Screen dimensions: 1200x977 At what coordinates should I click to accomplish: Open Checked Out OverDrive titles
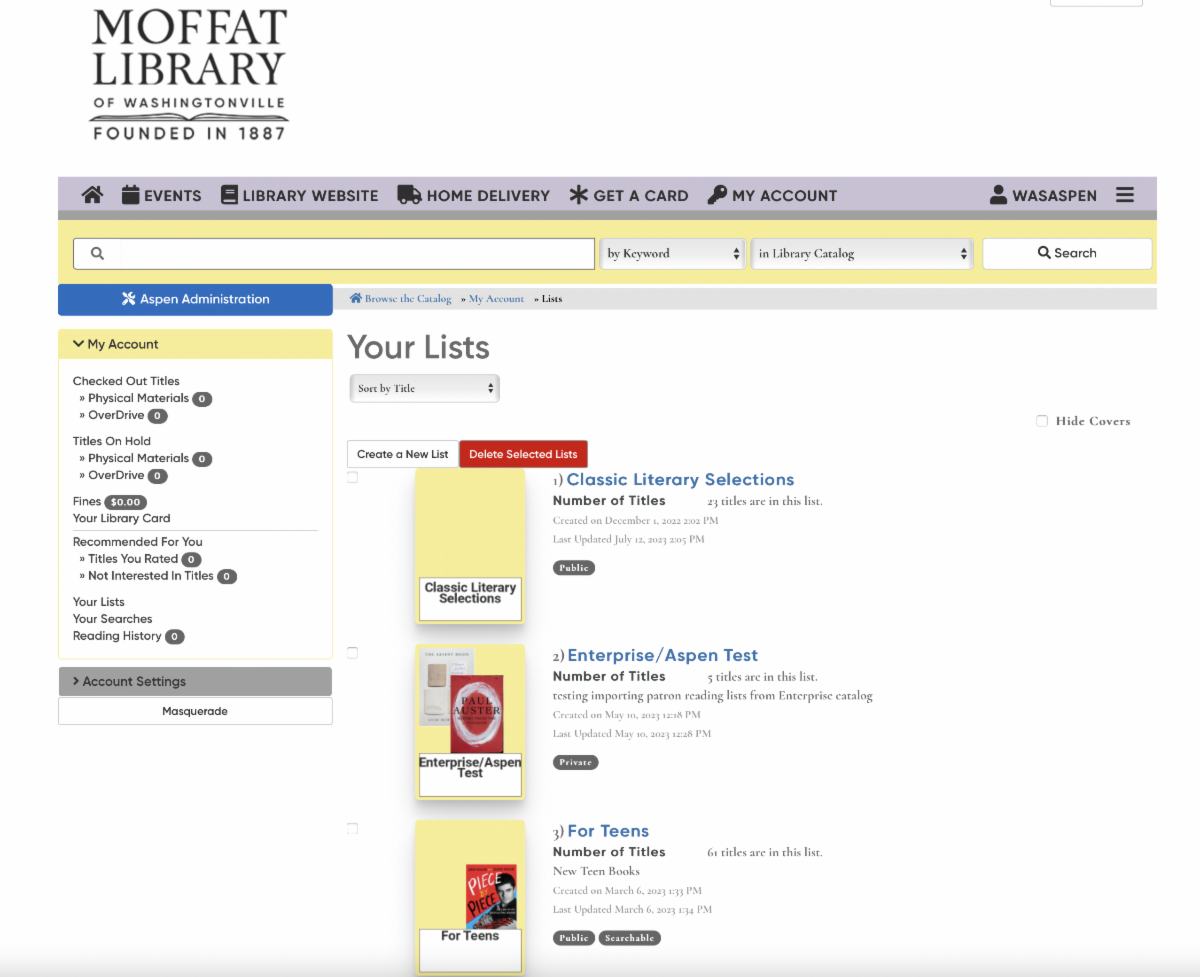coord(116,415)
